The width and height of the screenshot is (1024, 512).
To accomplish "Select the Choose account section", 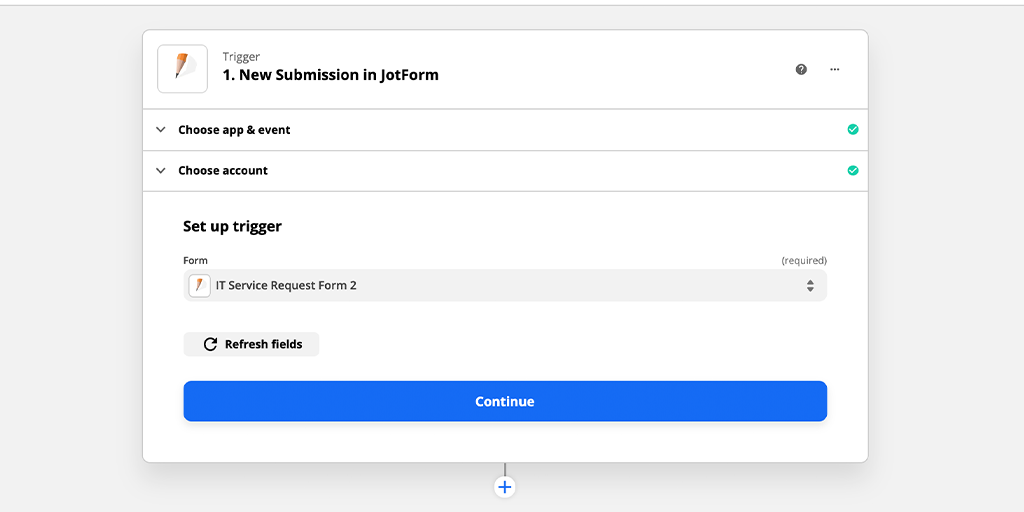I will (x=223, y=171).
